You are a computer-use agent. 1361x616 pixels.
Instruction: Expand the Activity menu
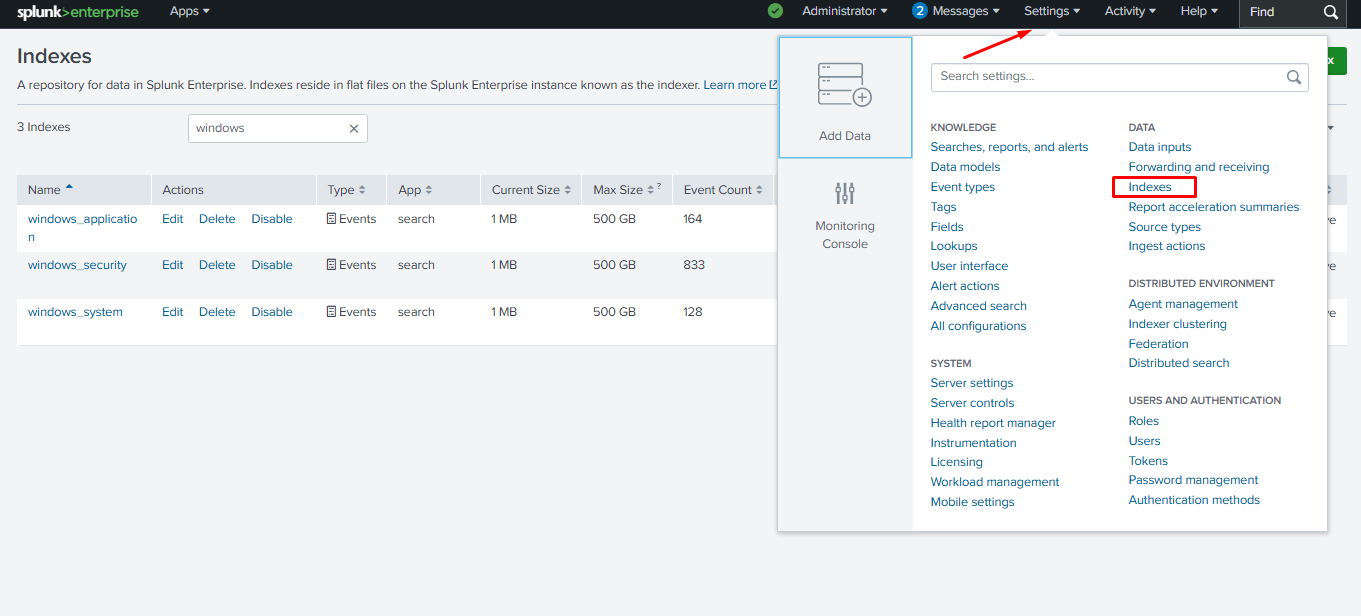pyautogui.click(x=1129, y=11)
